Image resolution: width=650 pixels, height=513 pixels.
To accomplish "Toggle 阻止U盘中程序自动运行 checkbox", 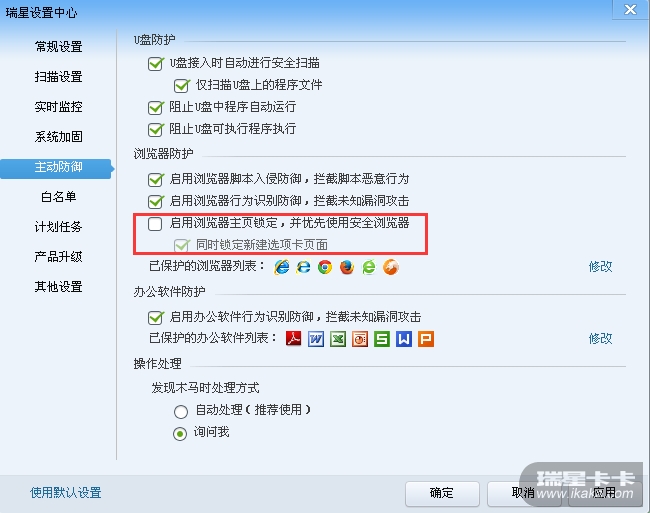I will [x=155, y=108].
